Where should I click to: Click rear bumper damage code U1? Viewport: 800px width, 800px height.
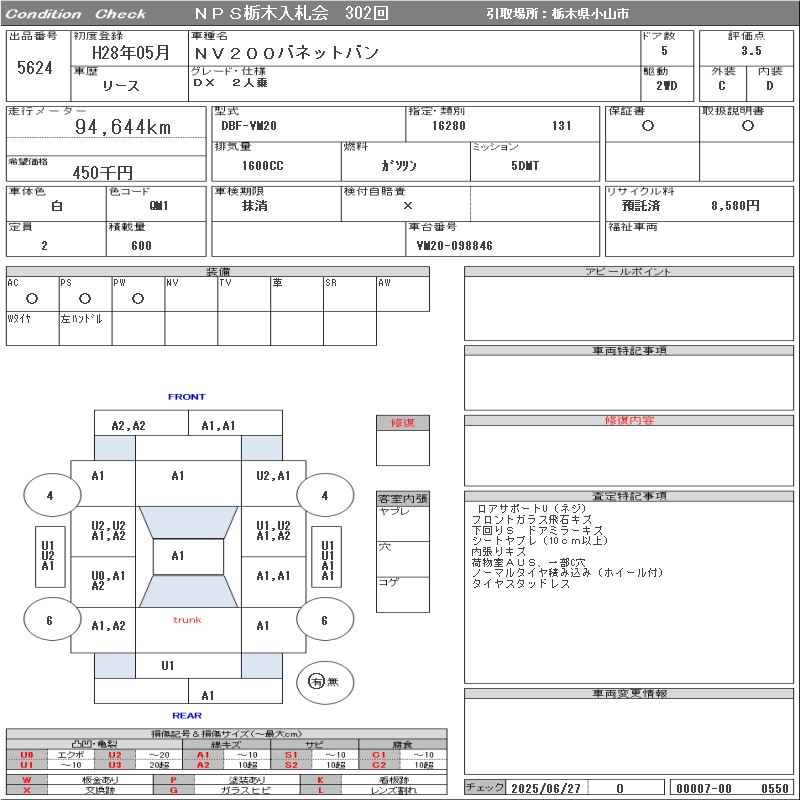pos(168,665)
